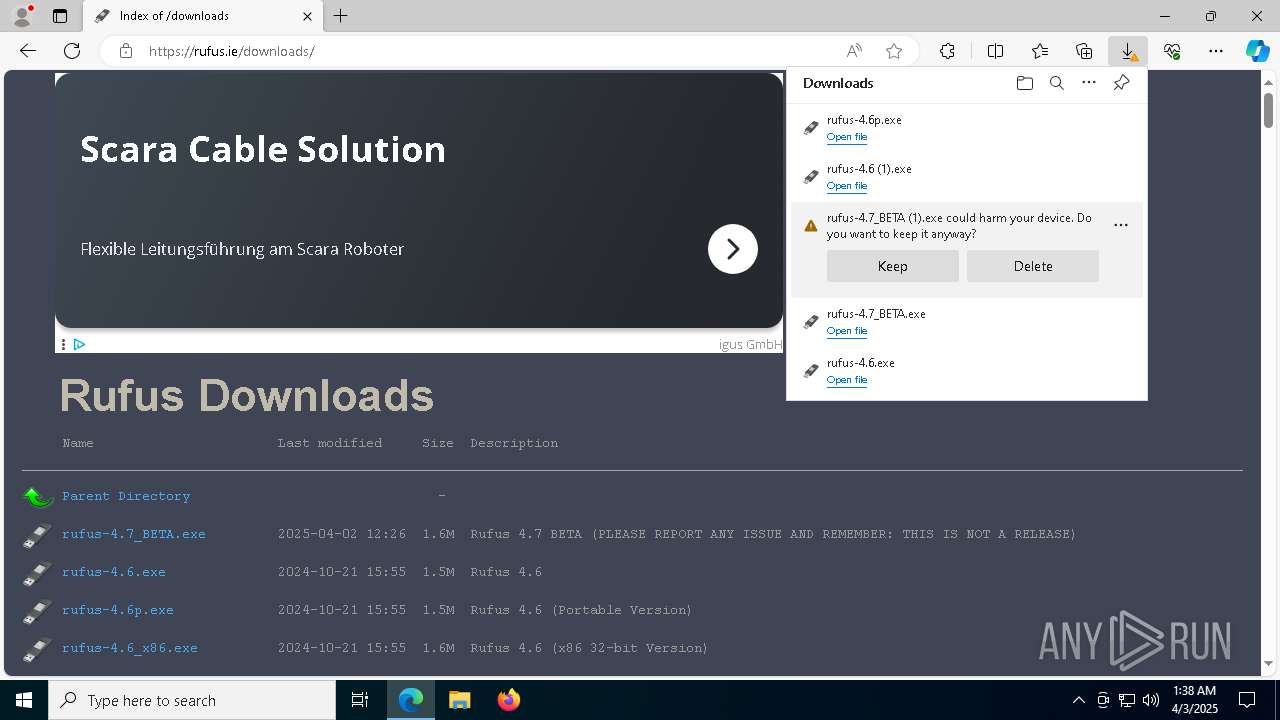
Task: Open the notification center icon
Action: (x=1247, y=700)
